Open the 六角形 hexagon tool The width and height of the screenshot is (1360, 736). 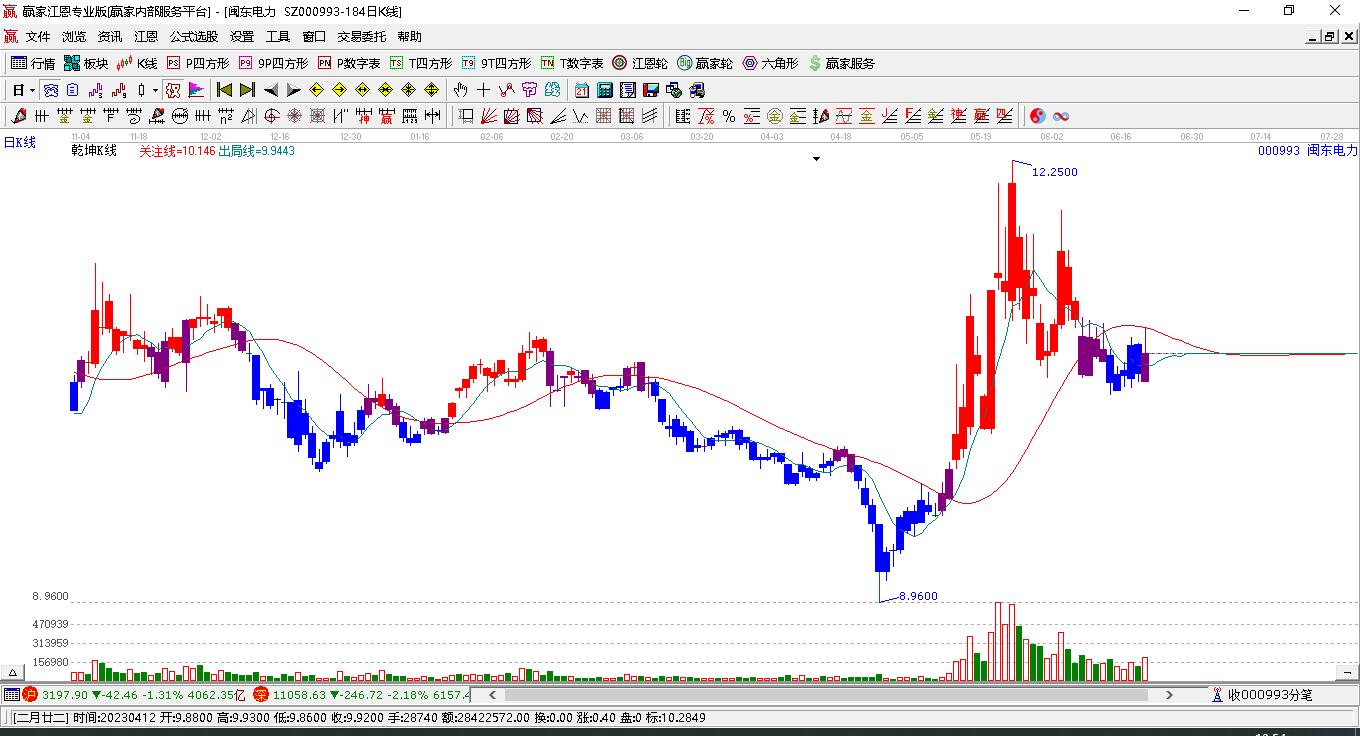click(770, 63)
